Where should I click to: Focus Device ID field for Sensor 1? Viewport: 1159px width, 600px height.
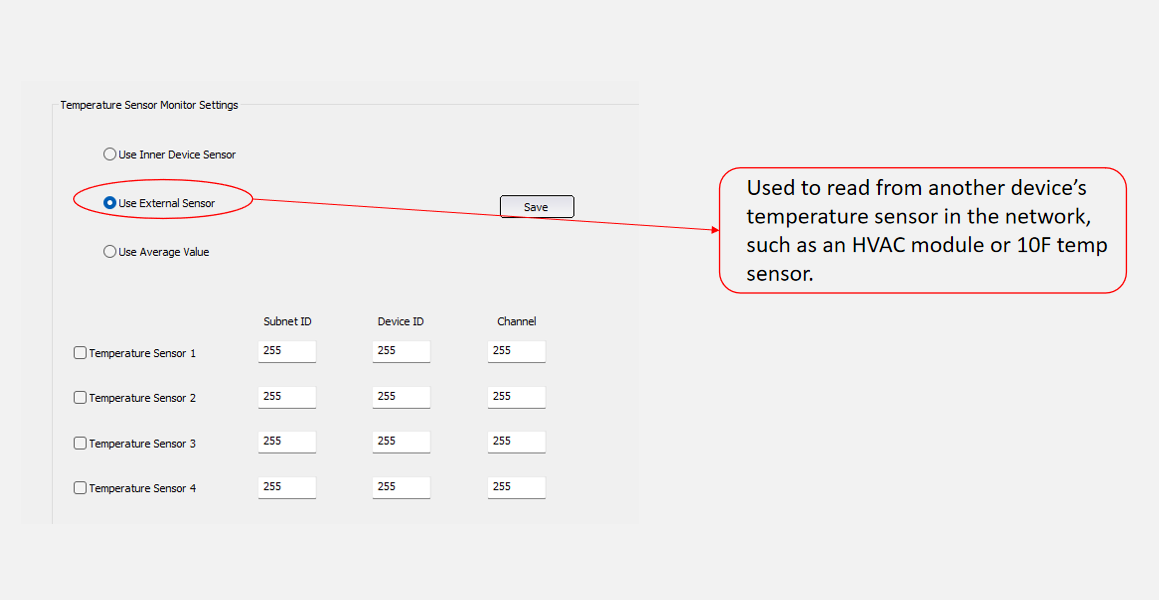pyautogui.click(x=401, y=352)
